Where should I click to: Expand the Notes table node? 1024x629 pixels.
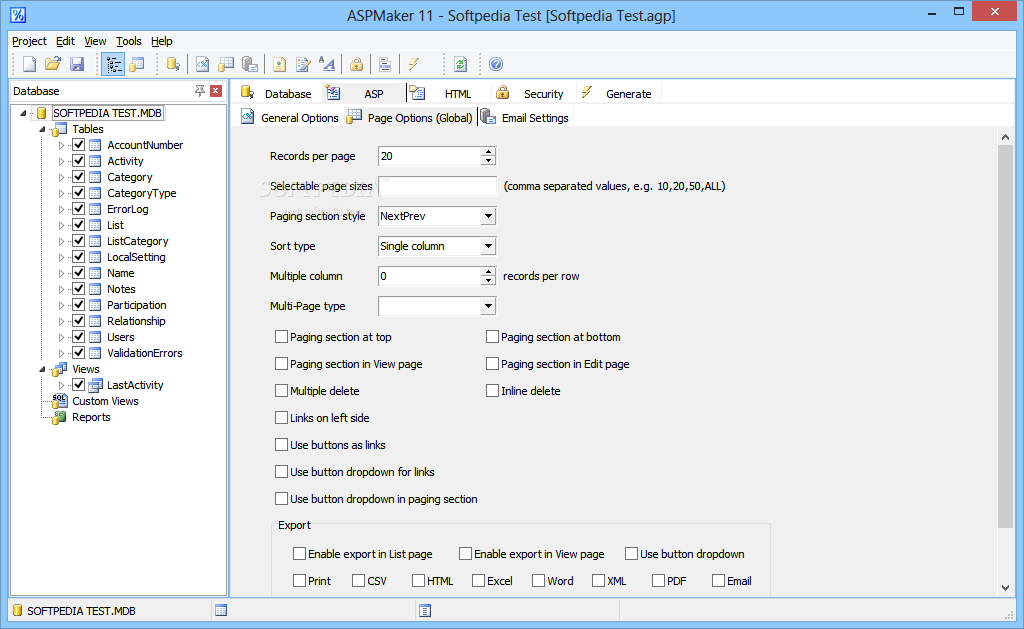61,289
